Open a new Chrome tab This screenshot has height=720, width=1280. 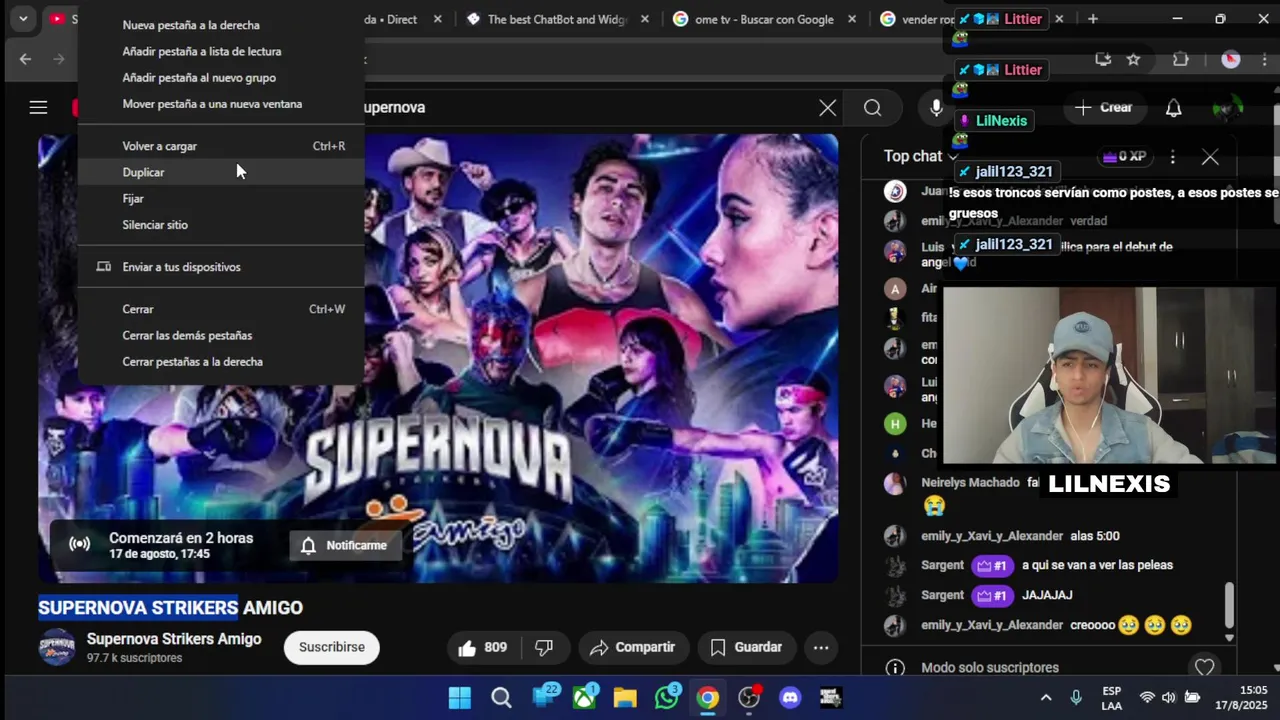coord(1093,19)
